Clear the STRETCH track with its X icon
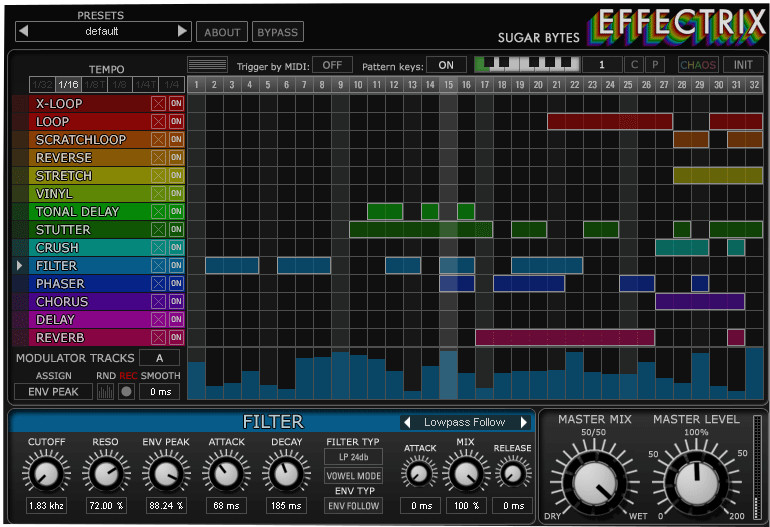770x527 pixels. (158, 175)
